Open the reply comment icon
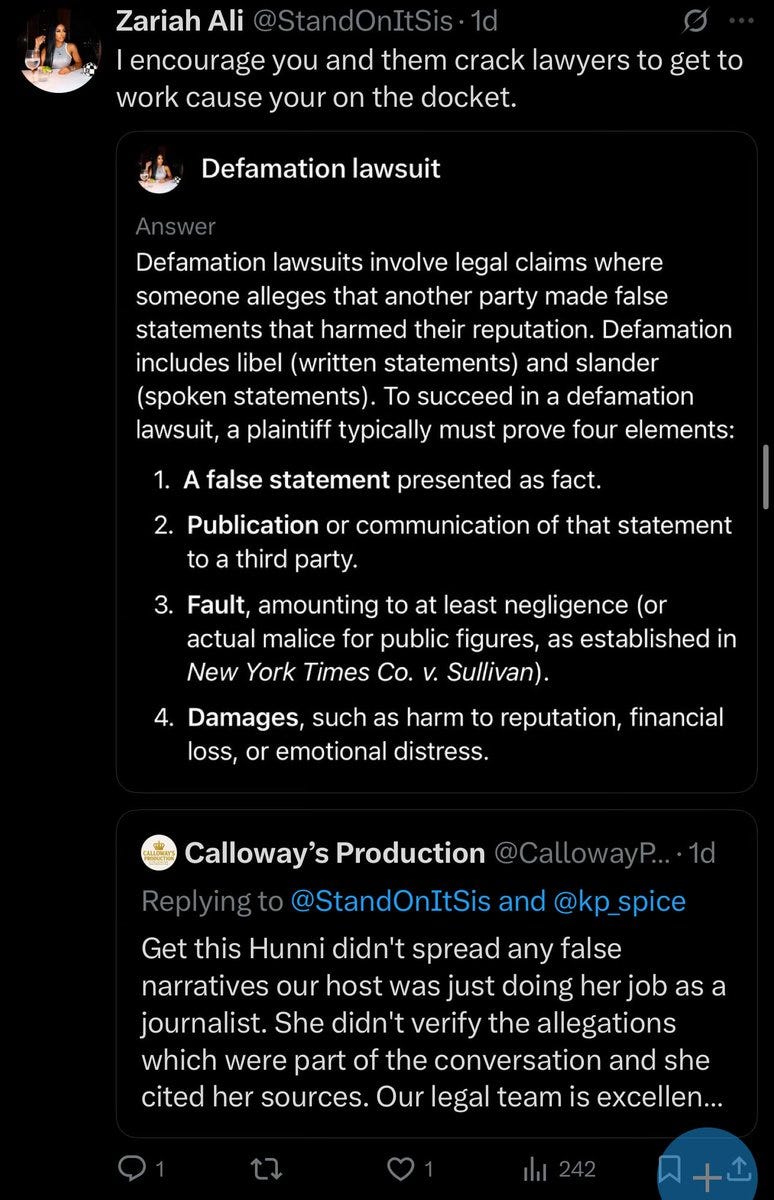774x1200 pixels. tap(131, 1168)
